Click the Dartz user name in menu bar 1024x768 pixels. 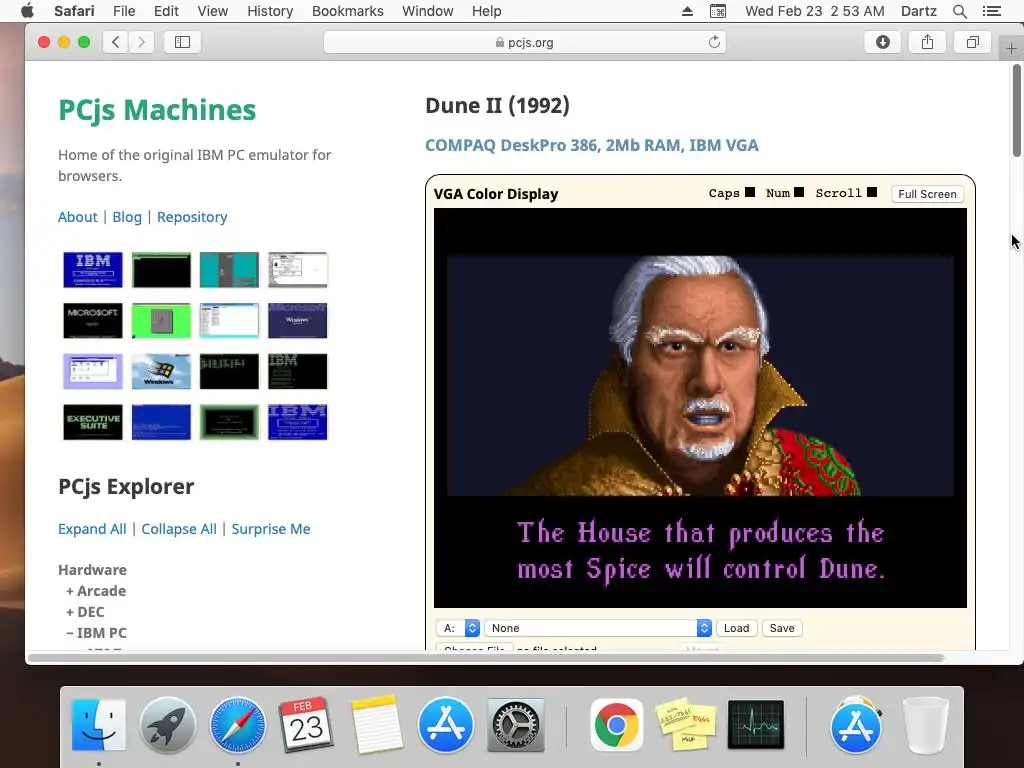918,11
